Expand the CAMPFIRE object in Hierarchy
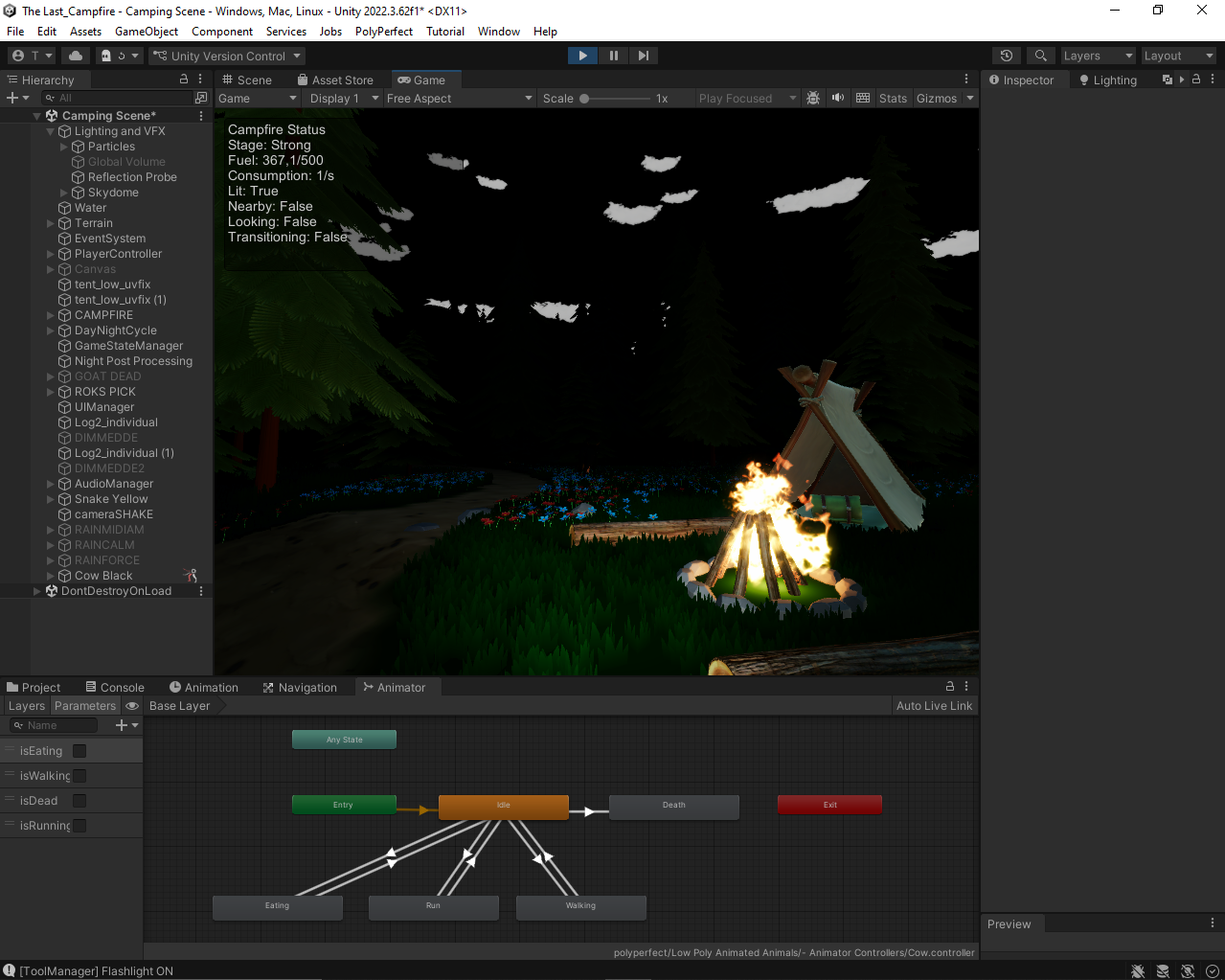This screenshot has height=980, width=1225. [51, 315]
